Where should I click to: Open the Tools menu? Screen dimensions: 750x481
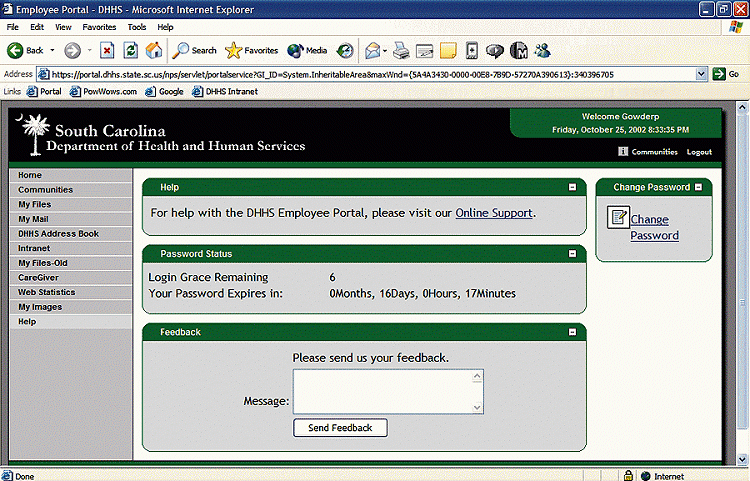pos(137,27)
